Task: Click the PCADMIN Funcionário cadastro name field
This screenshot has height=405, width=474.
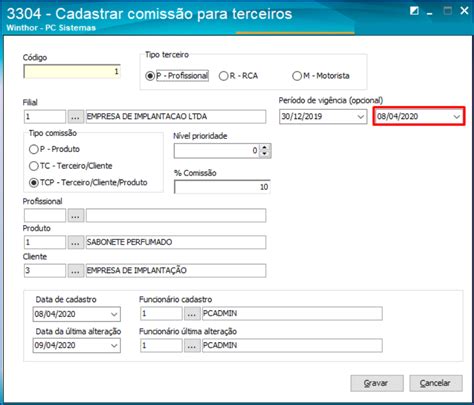Action: point(292,314)
